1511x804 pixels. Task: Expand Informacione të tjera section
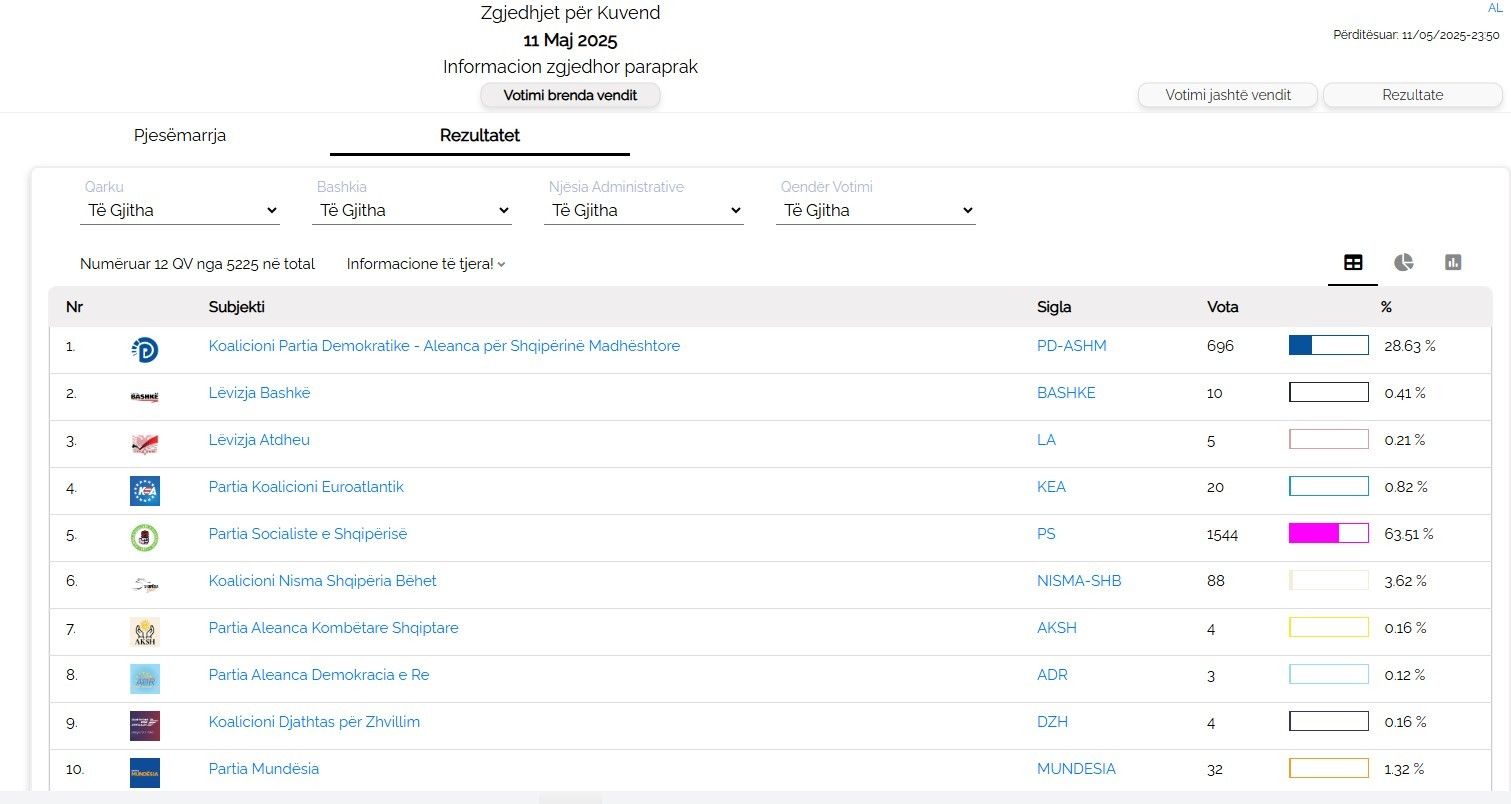coord(426,264)
